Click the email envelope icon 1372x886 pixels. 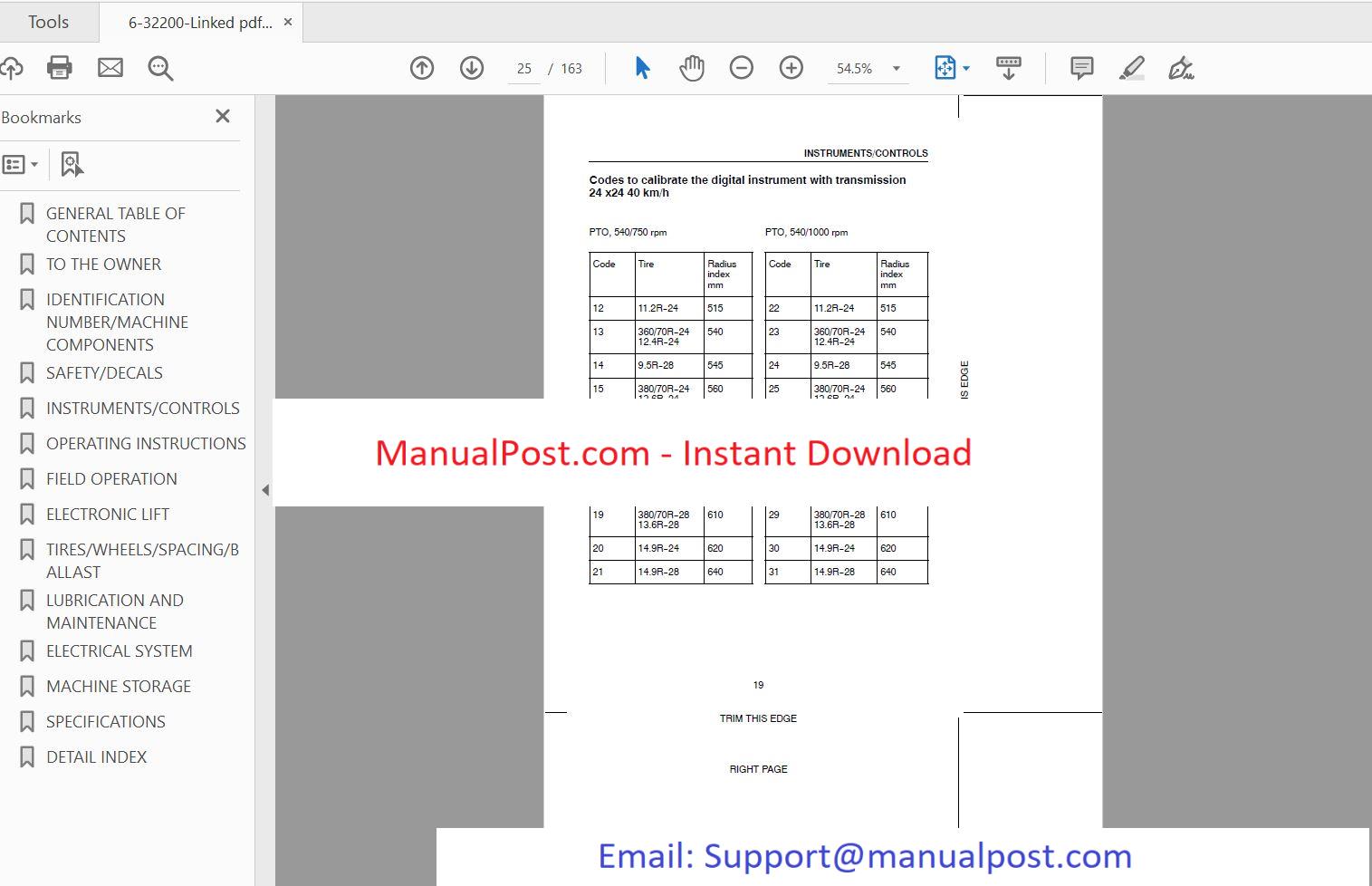[x=110, y=68]
